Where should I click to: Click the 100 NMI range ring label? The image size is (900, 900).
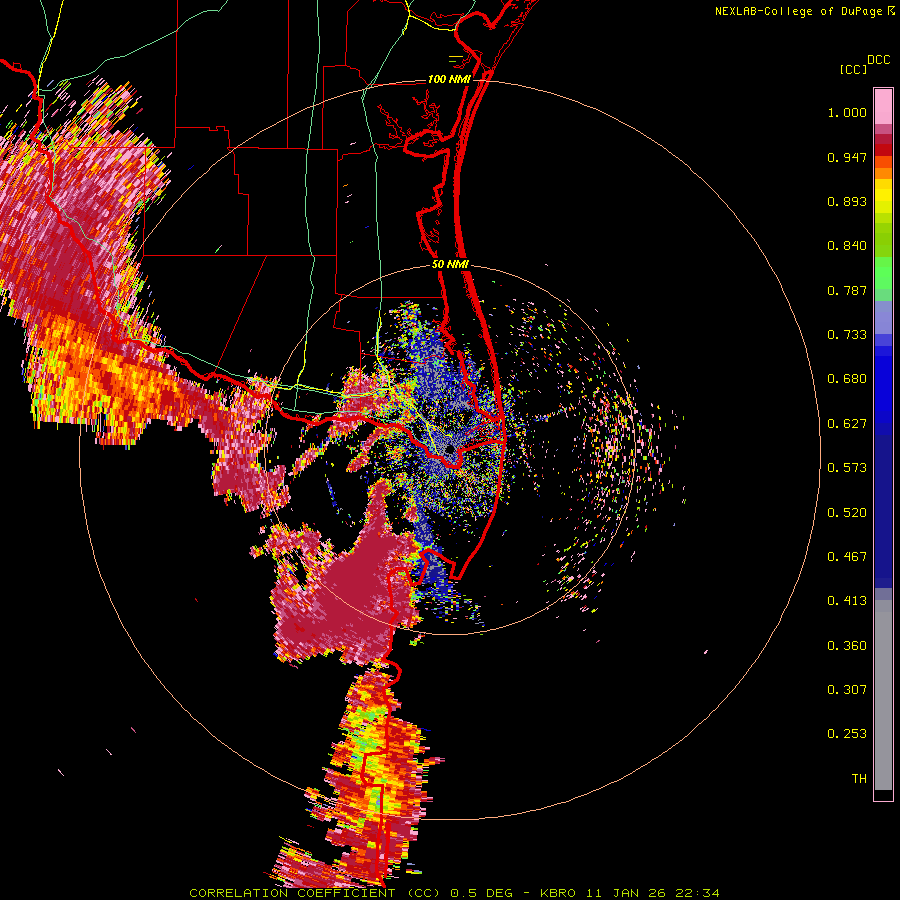(x=448, y=79)
